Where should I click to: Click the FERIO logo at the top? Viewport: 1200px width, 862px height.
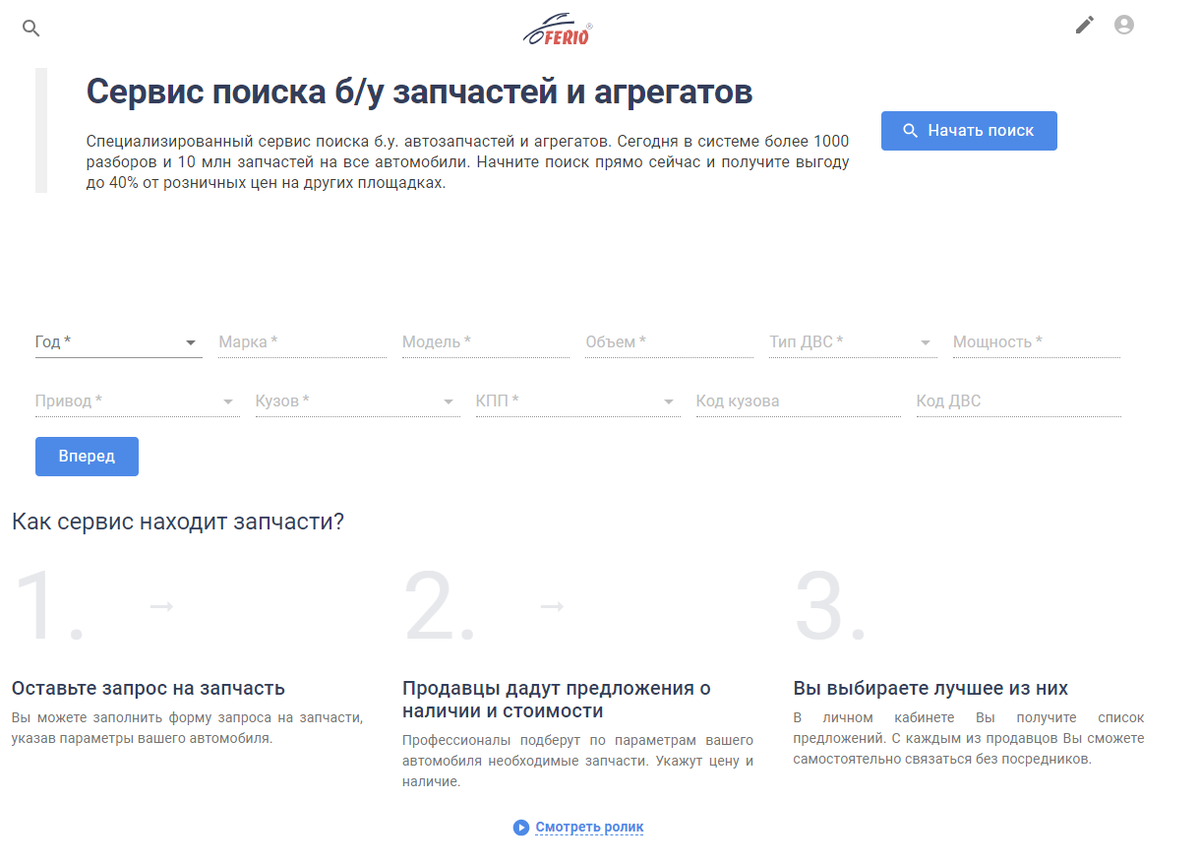(560, 29)
